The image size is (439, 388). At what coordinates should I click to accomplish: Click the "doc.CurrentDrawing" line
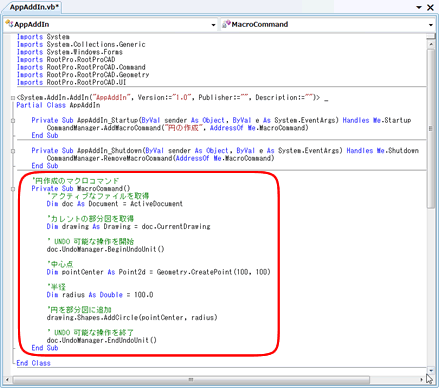[x=128, y=227]
